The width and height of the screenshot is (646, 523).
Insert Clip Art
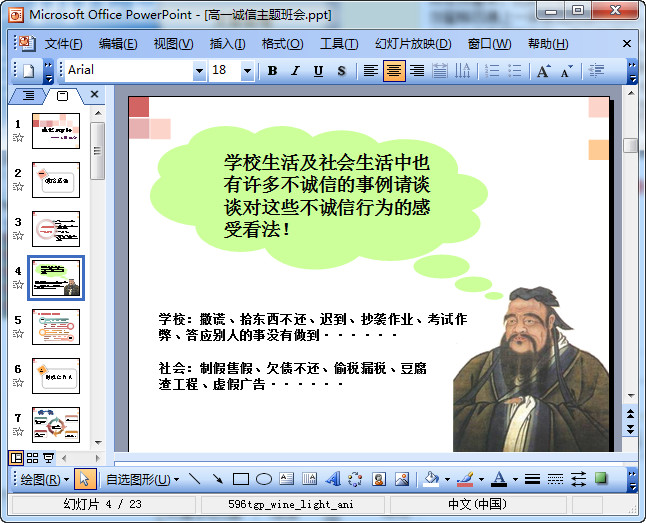[x=379, y=479]
